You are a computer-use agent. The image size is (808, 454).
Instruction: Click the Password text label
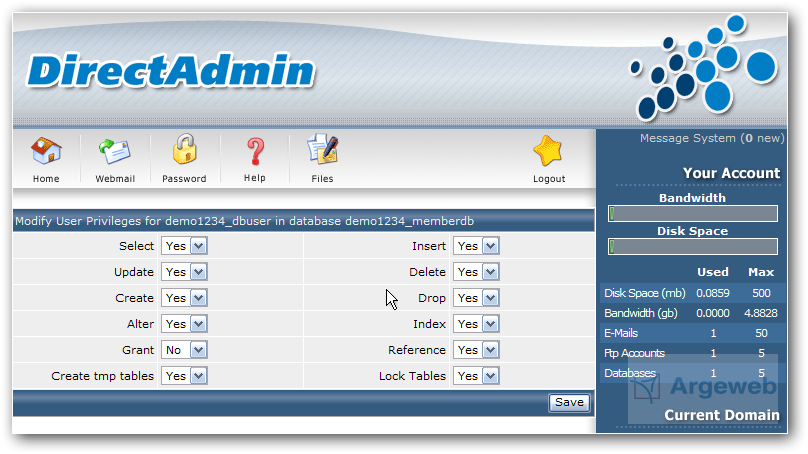point(184,179)
